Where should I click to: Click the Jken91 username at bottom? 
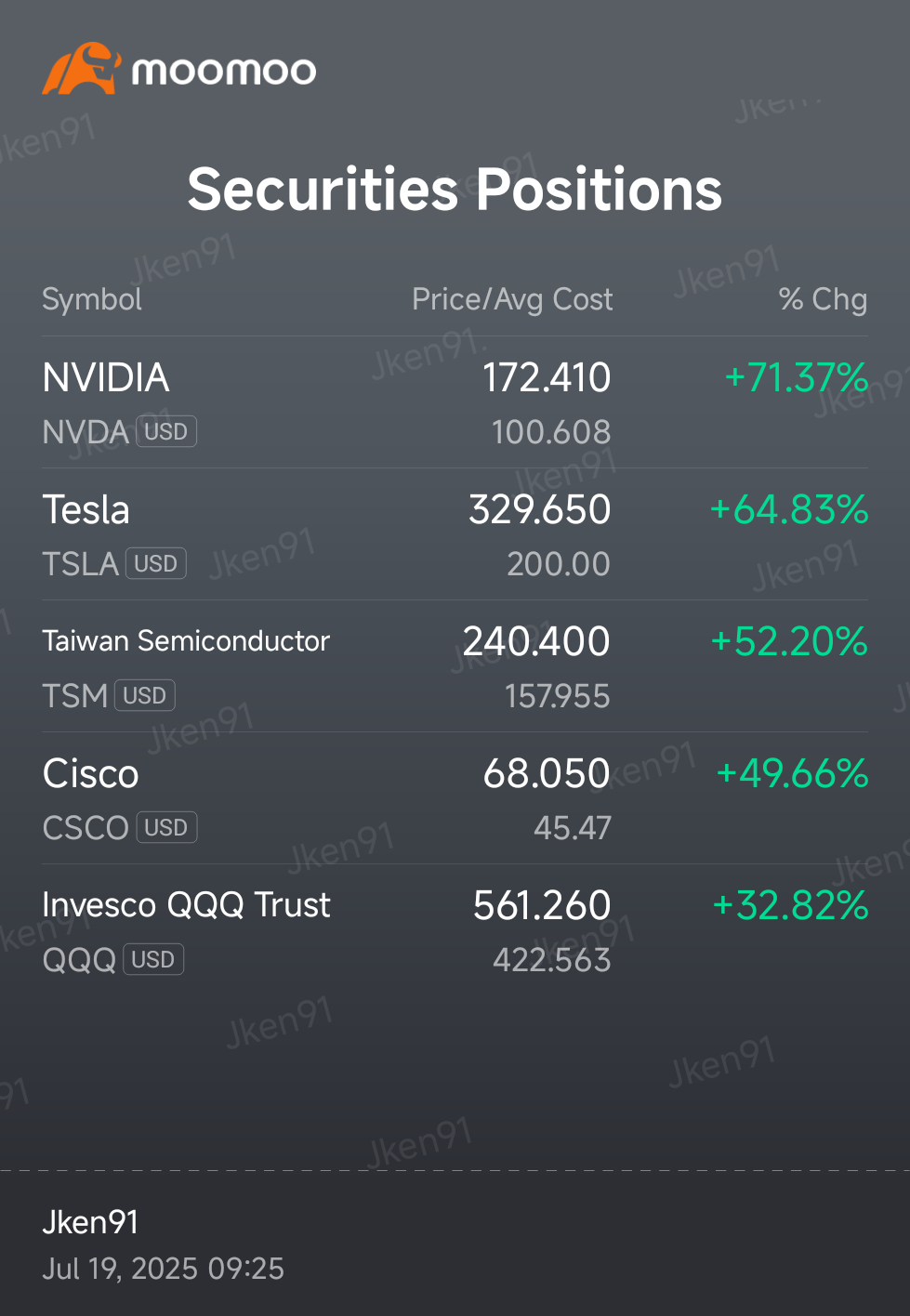coord(90,1222)
